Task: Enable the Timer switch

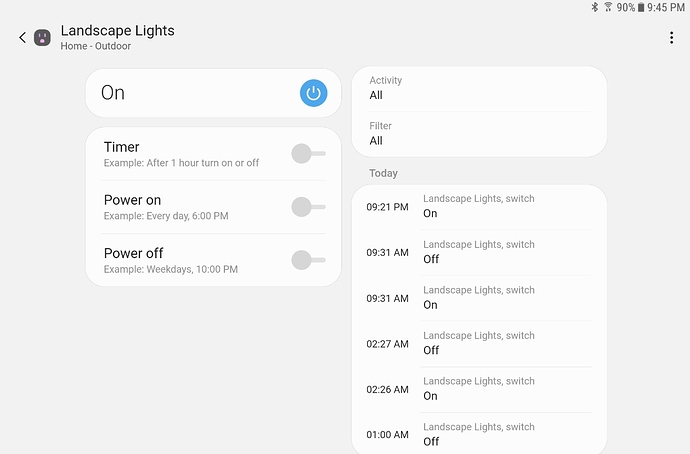Action: 308,153
